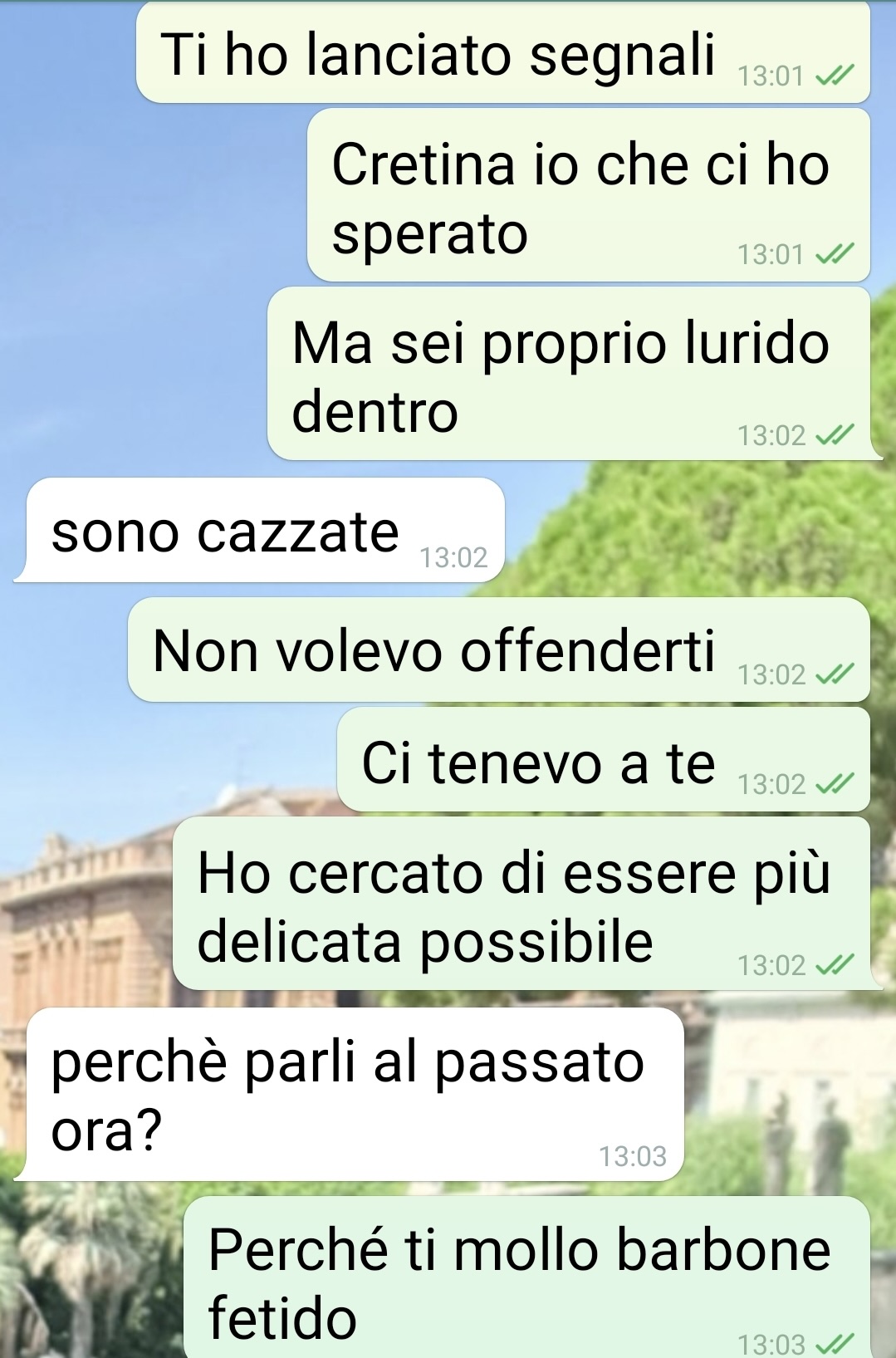Tap the 'Ti ho lanciato segnali' message bubble

(503, 52)
